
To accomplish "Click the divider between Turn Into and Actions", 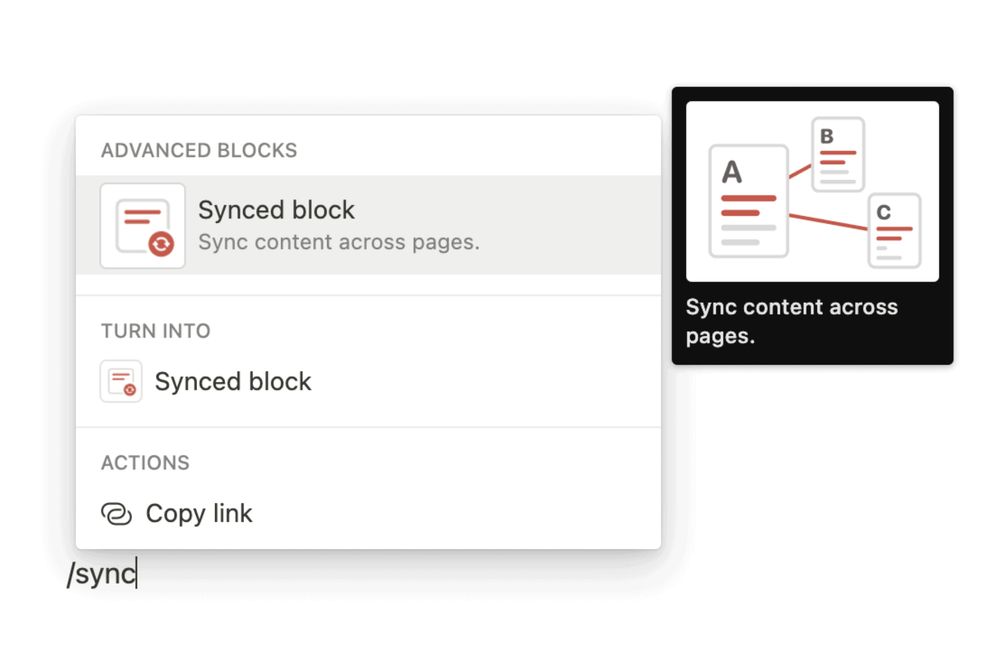I will pyautogui.click(x=368, y=427).
